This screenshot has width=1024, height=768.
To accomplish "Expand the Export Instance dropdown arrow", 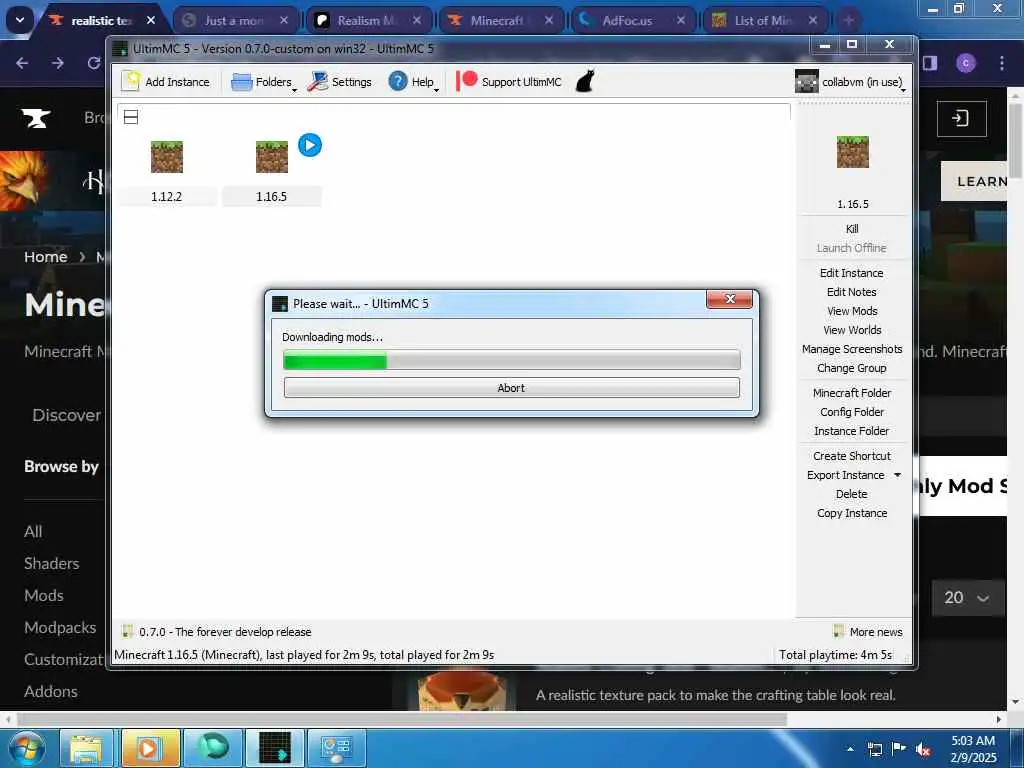I will (897, 475).
